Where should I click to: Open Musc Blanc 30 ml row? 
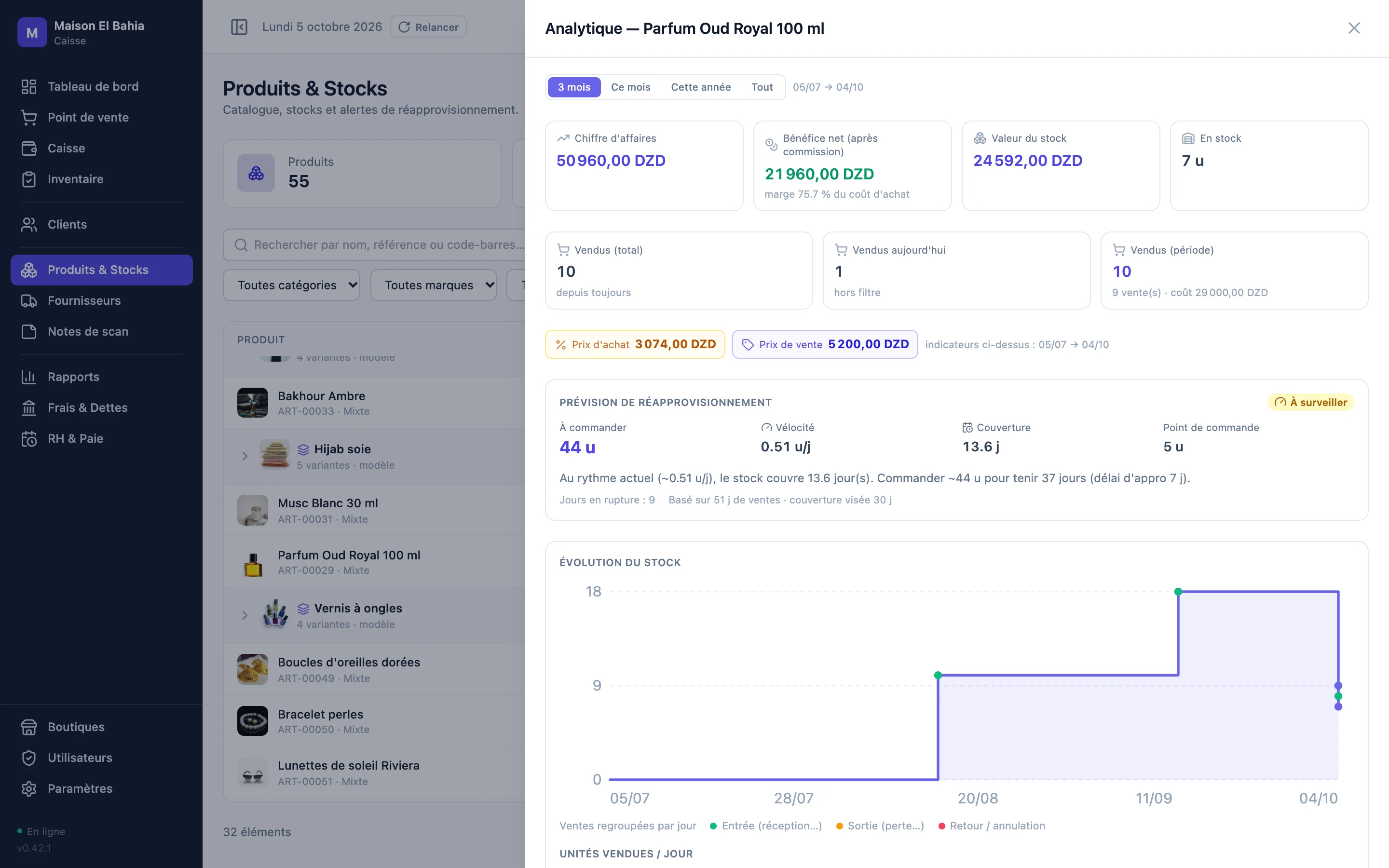374,510
